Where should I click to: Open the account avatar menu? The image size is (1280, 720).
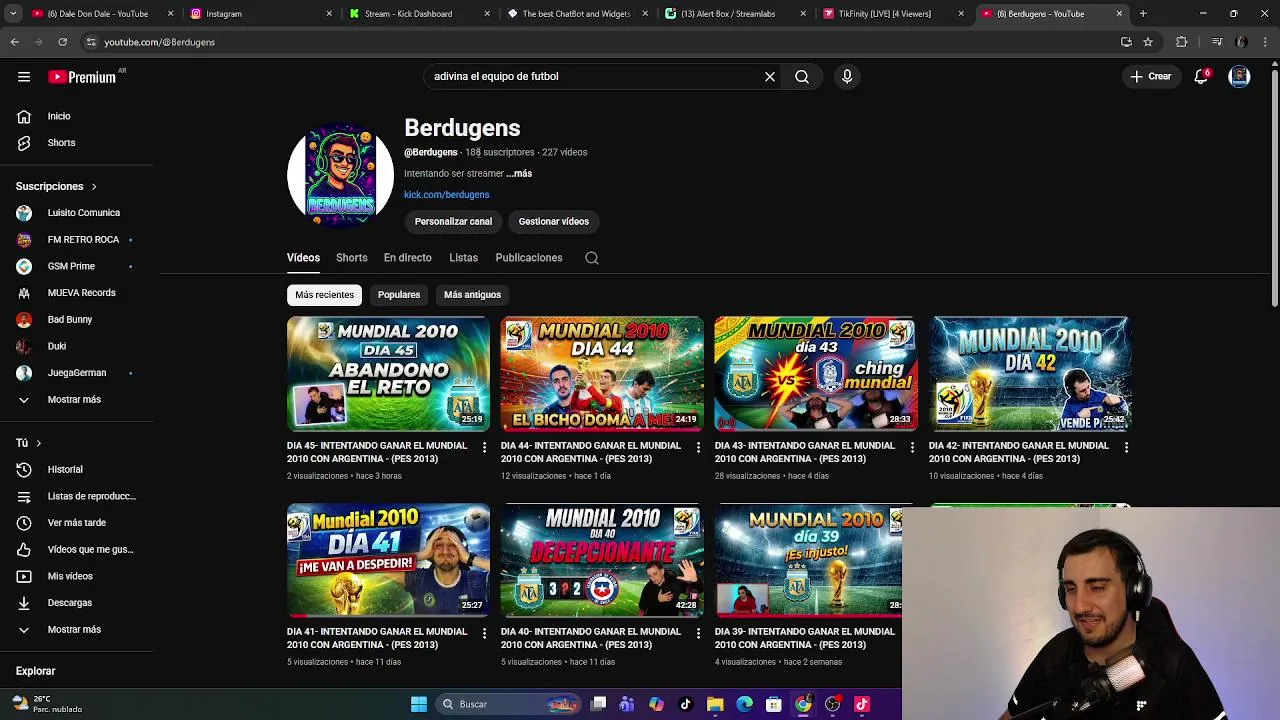coord(1239,77)
